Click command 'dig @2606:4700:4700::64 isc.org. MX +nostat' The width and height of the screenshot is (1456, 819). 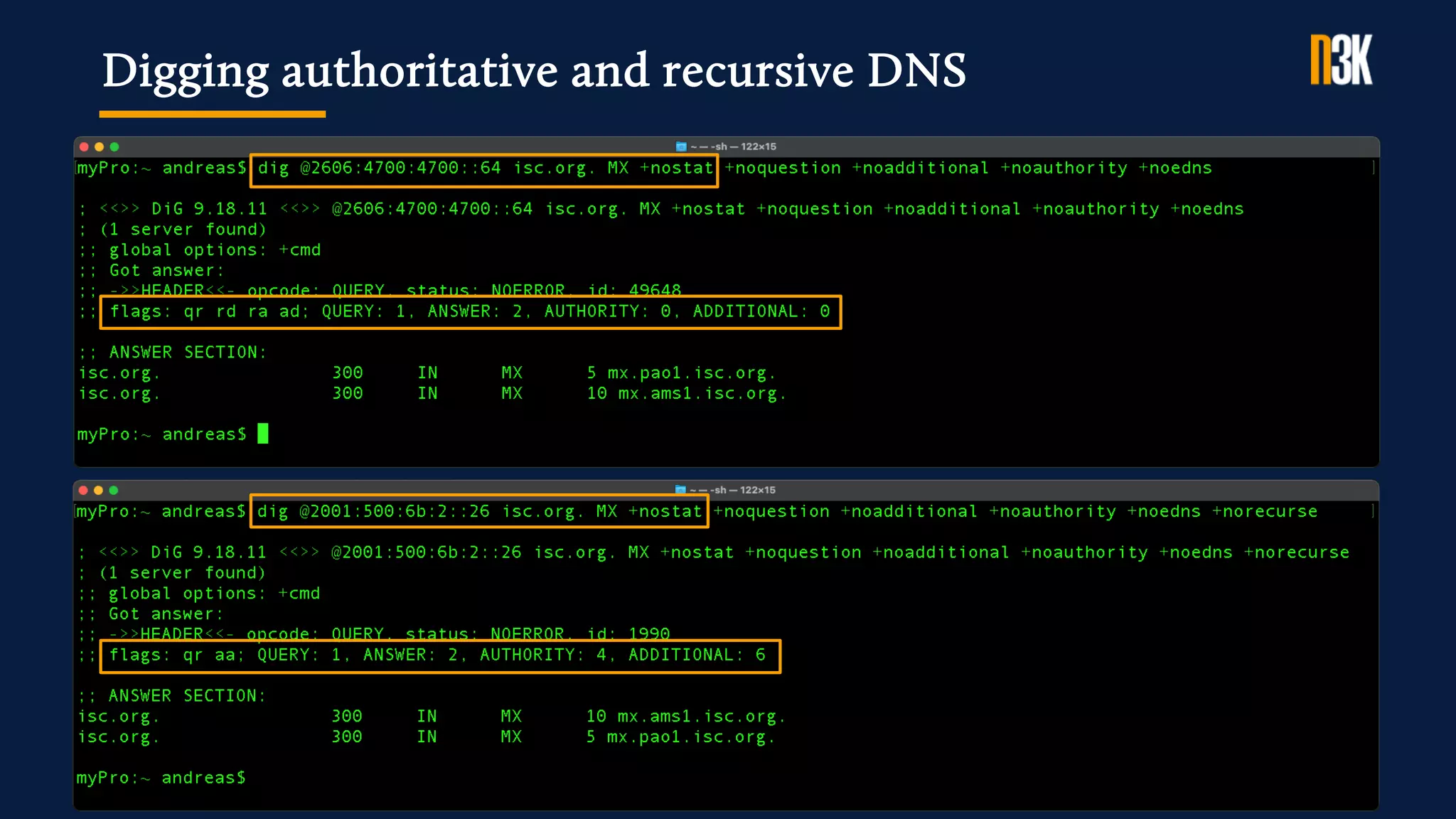pos(485,168)
